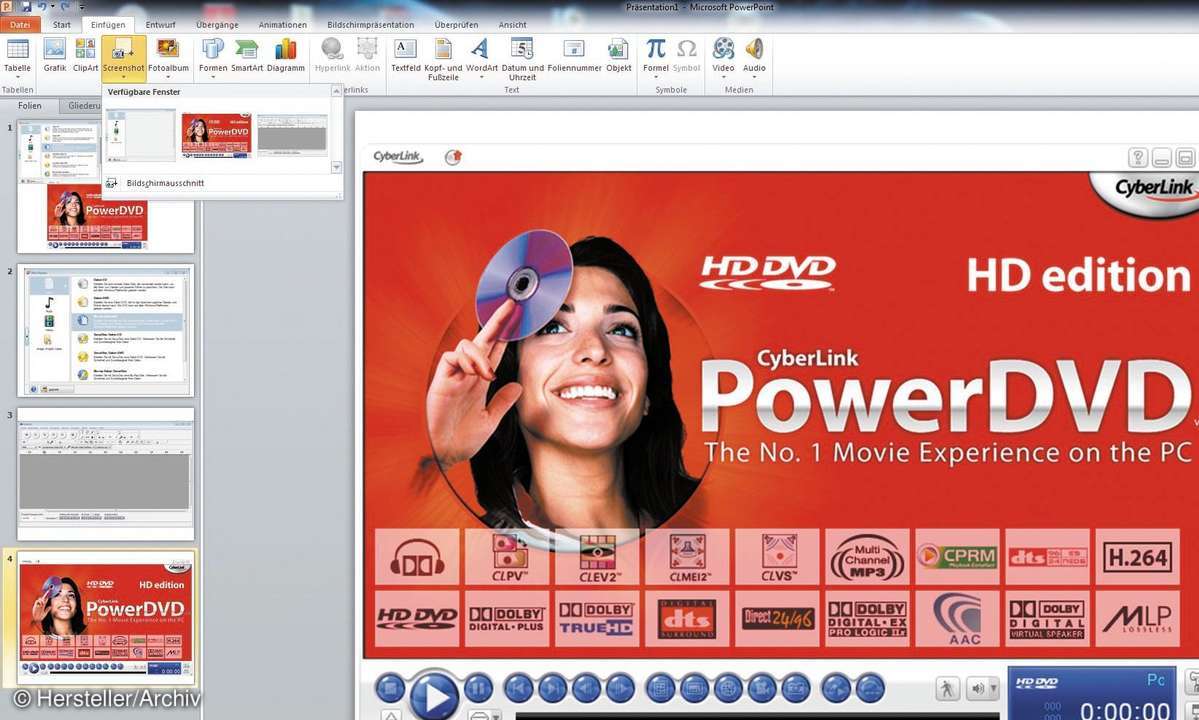Open the Entwurf ribbon tab
1199x720 pixels.
click(x=161, y=24)
